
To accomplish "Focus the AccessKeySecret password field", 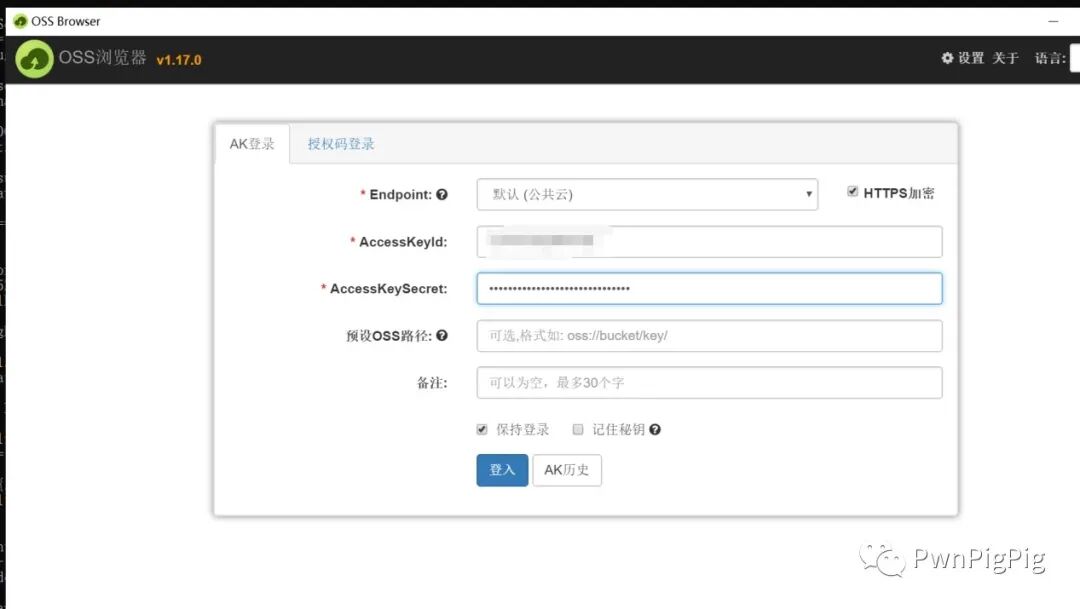I will click(709, 289).
